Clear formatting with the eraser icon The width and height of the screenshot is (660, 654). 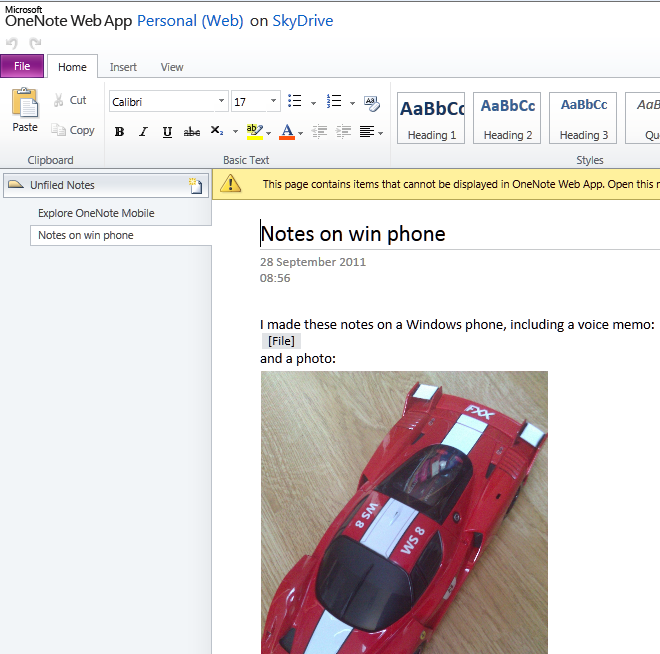[x=372, y=103]
